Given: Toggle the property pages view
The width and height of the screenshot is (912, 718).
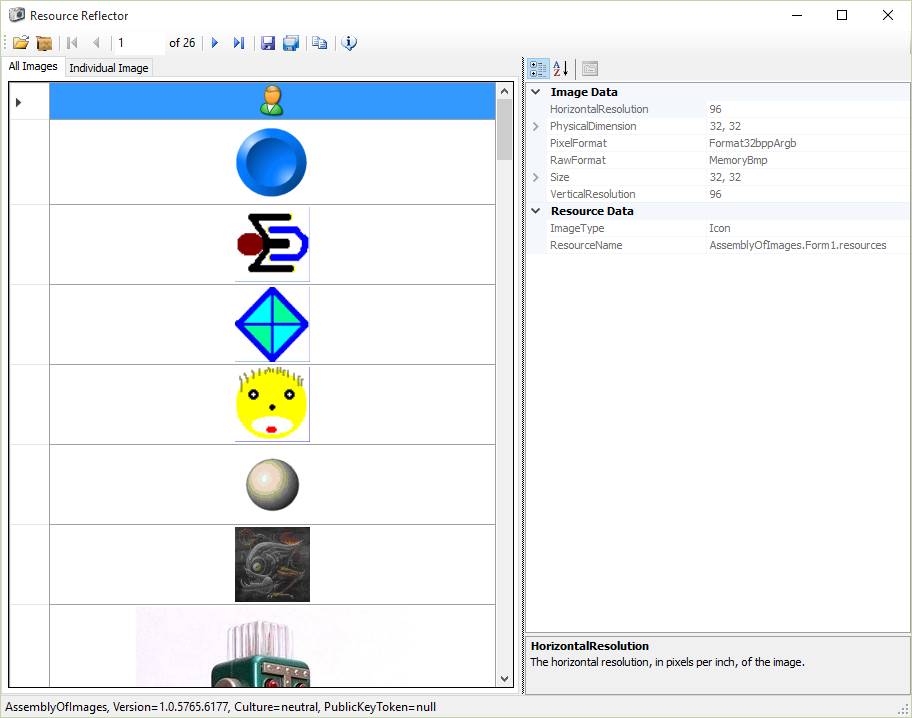Looking at the screenshot, I should click(589, 68).
